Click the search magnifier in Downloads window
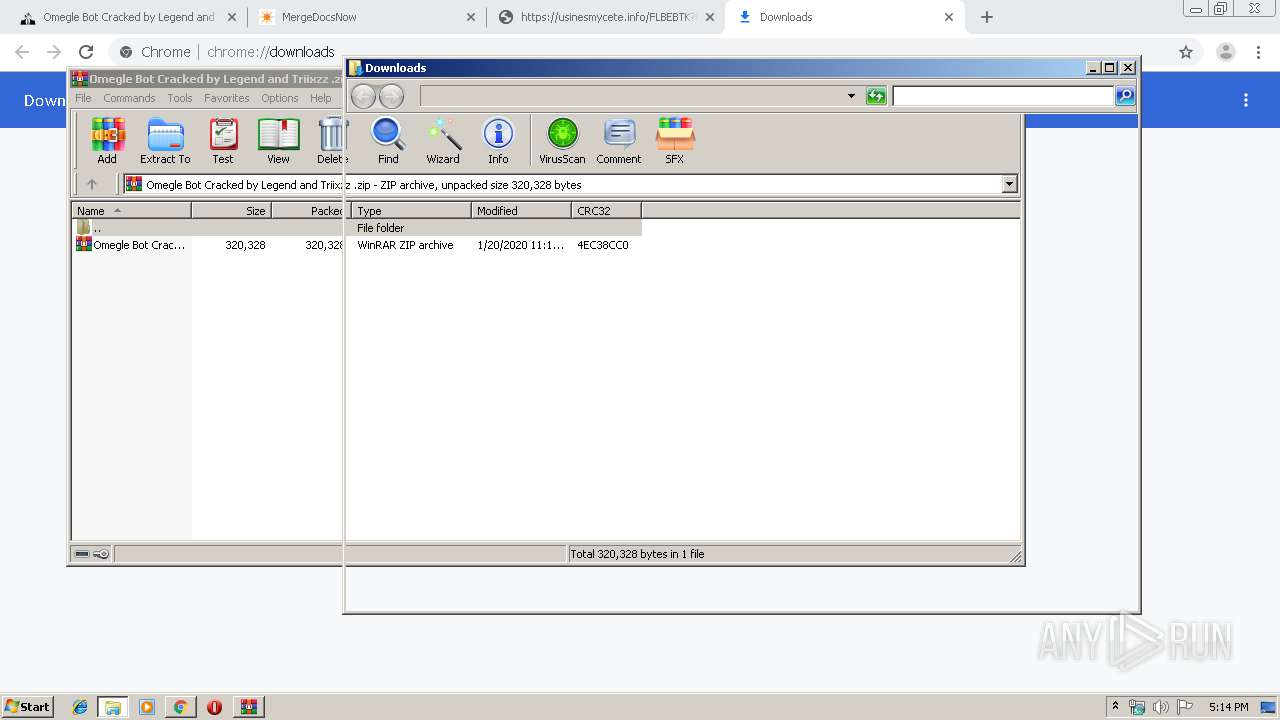The width and height of the screenshot is (1280, 720). [x=1125, y=96]
